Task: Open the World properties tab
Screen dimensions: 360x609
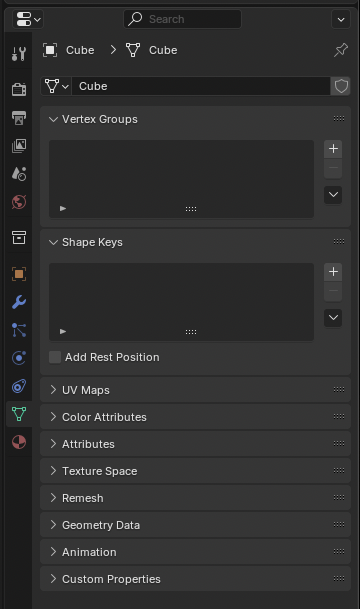Action: 19,202
